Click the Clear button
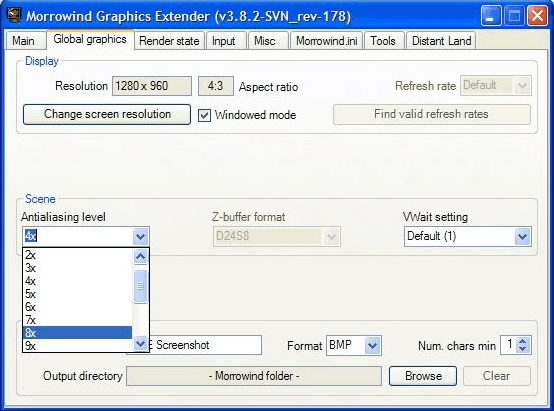Viewport: 554px width, 411px height. [x=496, y=376]
